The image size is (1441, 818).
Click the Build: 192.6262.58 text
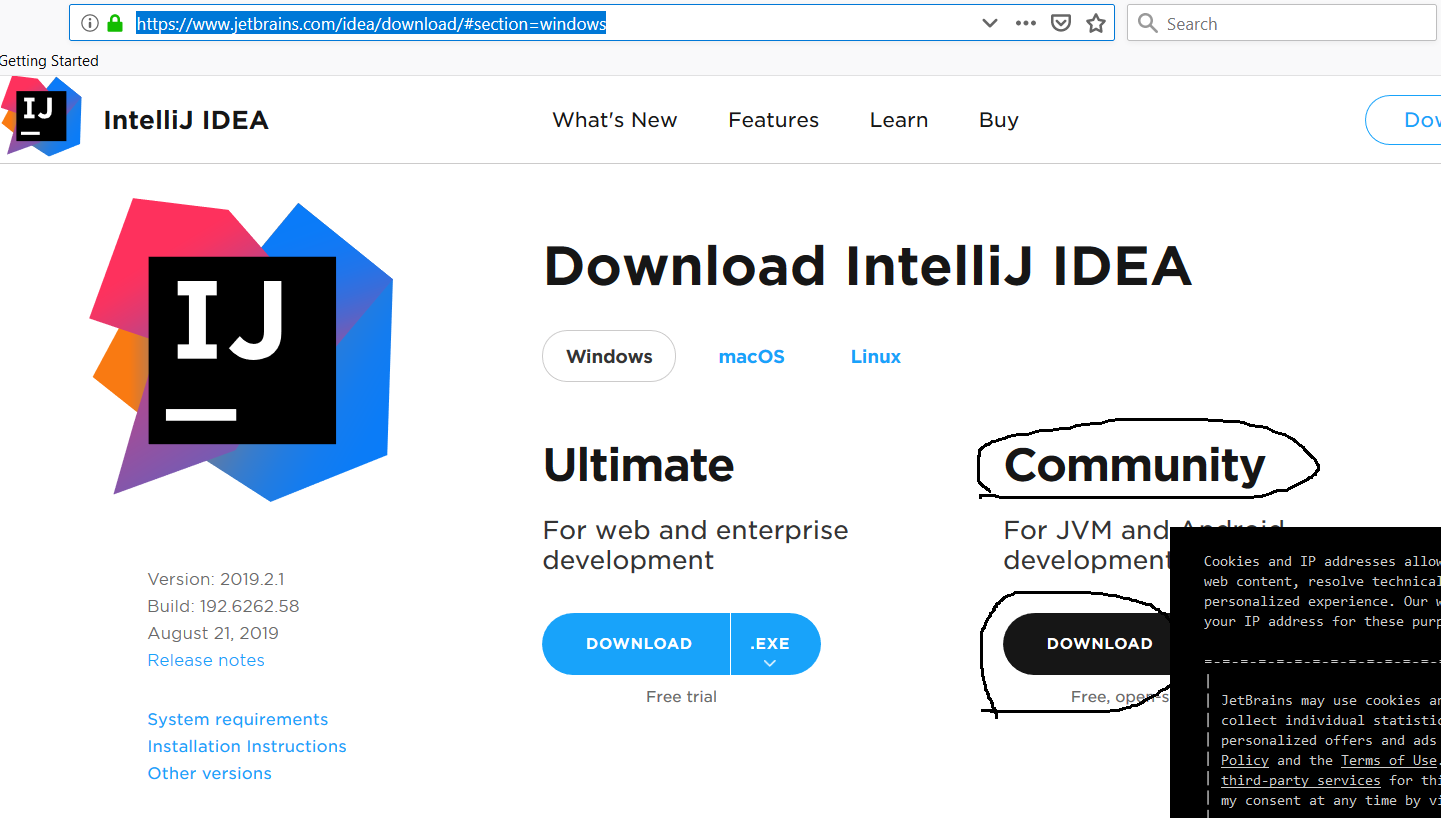point(223,606)
